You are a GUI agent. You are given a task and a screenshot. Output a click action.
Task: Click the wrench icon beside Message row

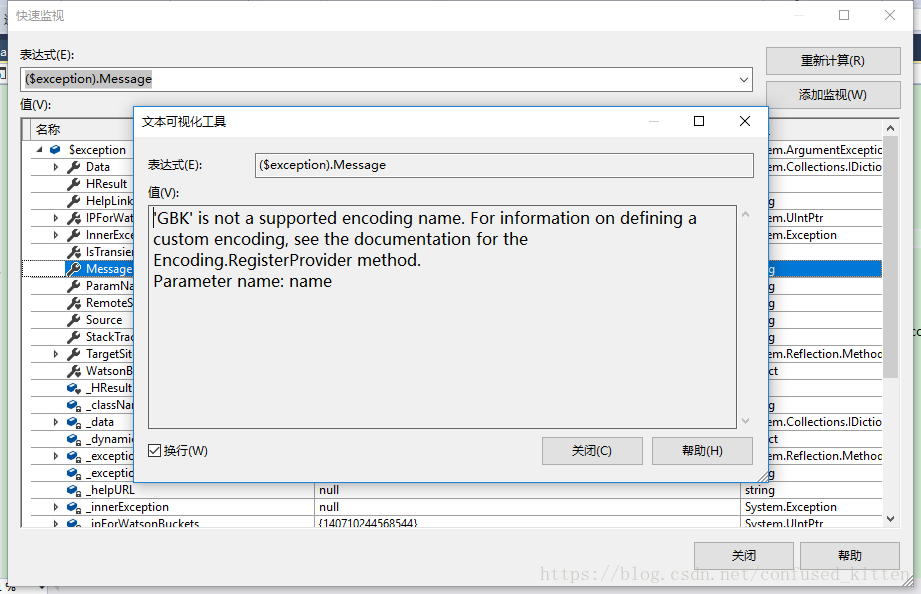(73, 269)
